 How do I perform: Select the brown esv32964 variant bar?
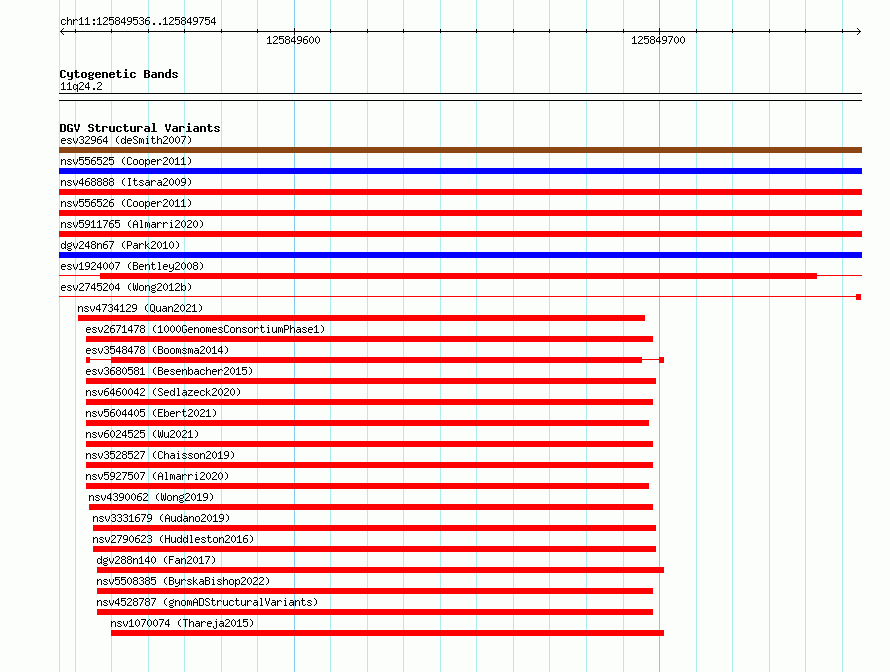pyautogui.click(x=460, y=150)
